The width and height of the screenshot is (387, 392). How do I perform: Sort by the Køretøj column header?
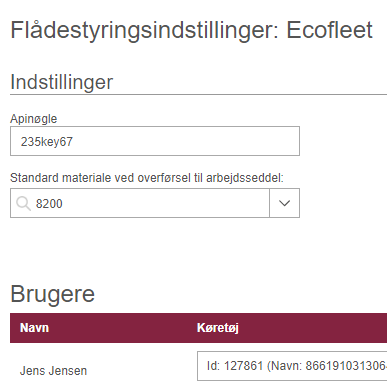(218, 328)
